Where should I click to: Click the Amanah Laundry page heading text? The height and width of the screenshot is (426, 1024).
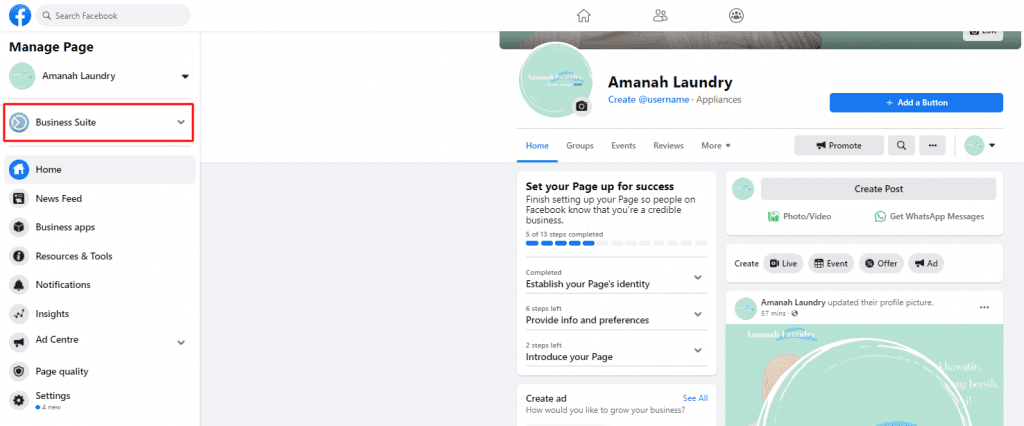click(670, 82)
